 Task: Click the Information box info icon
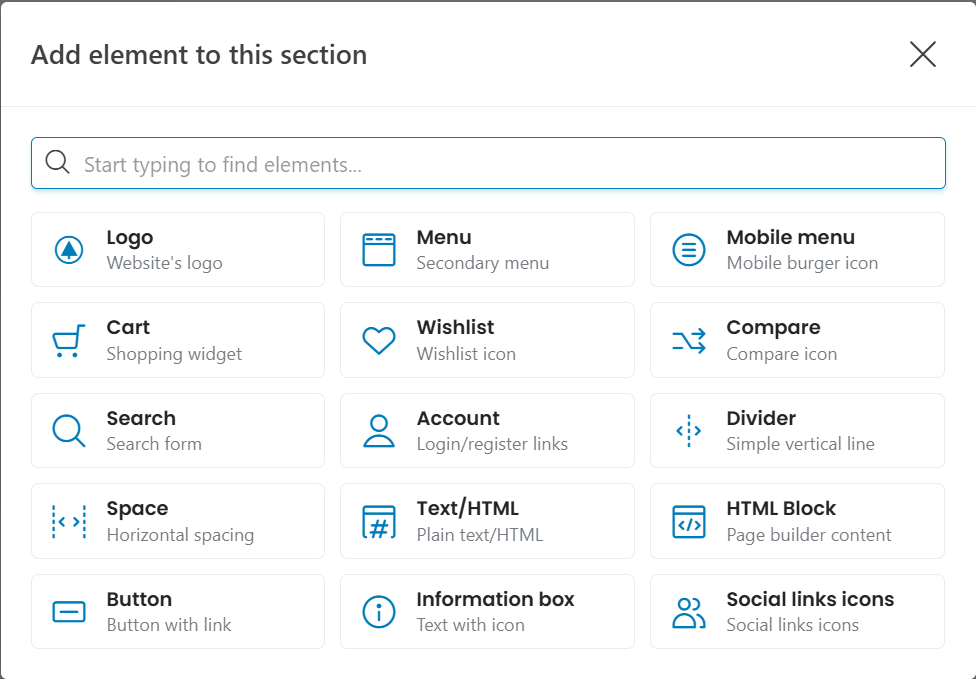coord(379,612)
